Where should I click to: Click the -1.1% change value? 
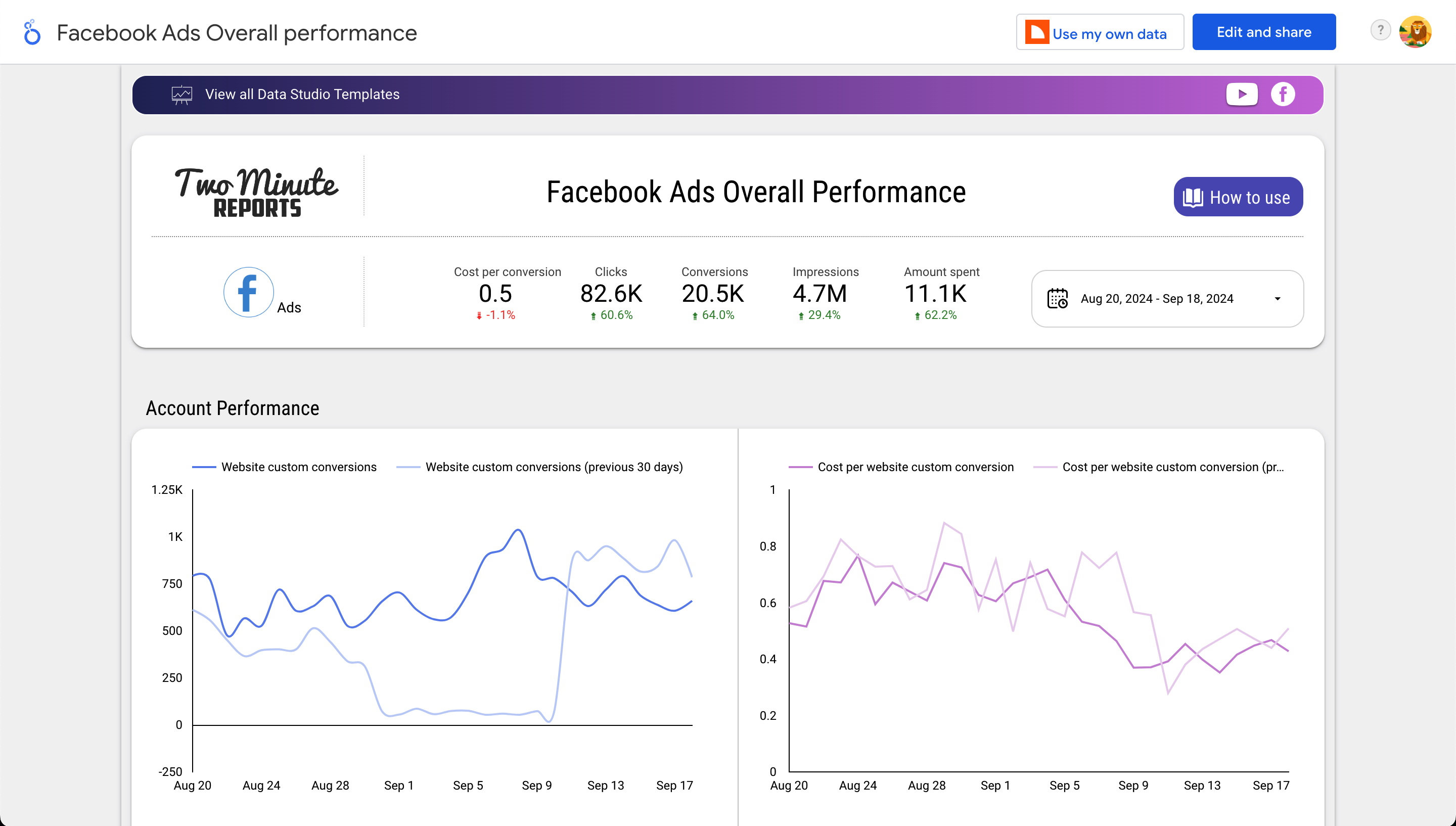click(500, 315)
